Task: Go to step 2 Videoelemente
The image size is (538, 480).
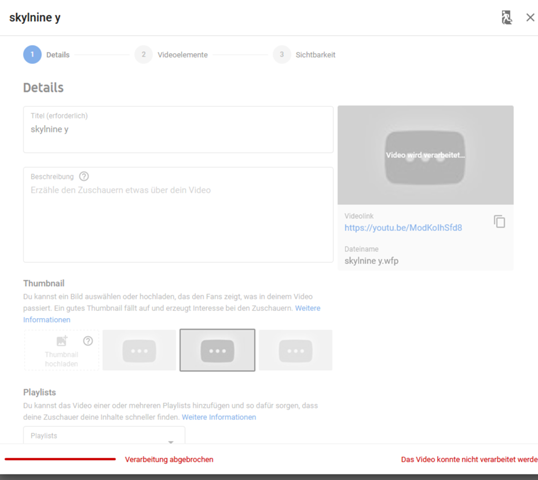Action: [171, 55]
